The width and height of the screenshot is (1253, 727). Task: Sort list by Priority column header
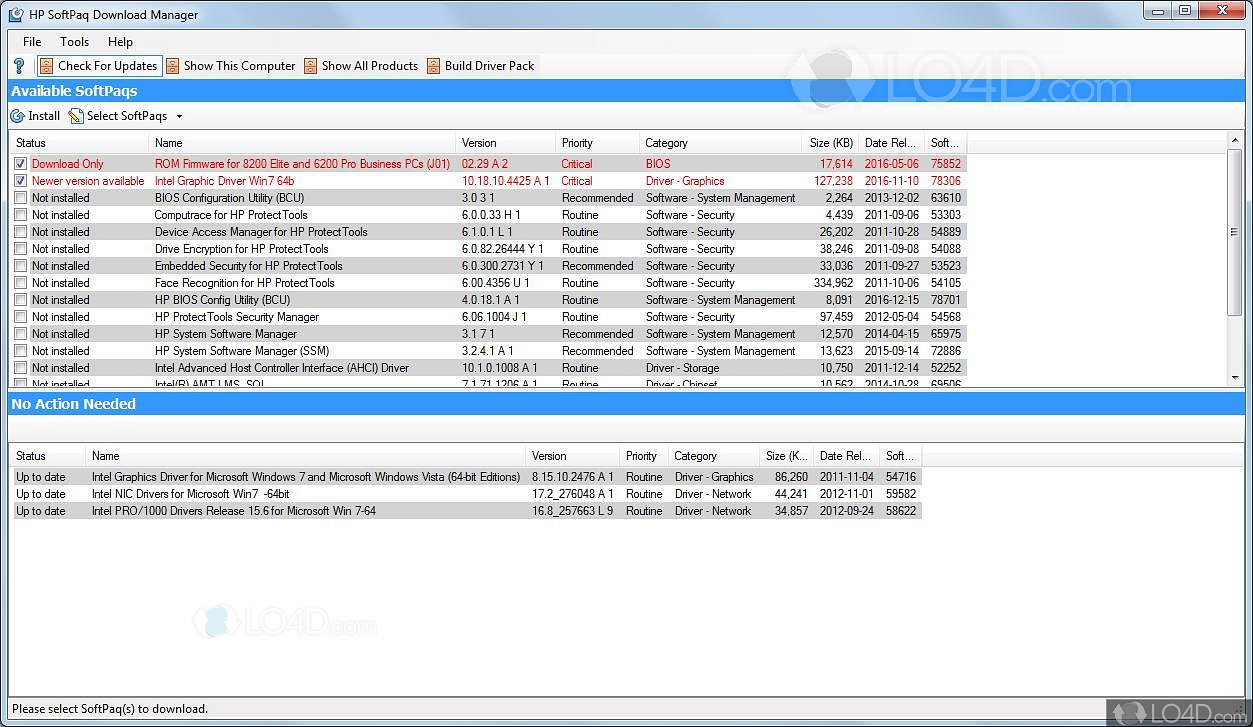coord(577,143)
